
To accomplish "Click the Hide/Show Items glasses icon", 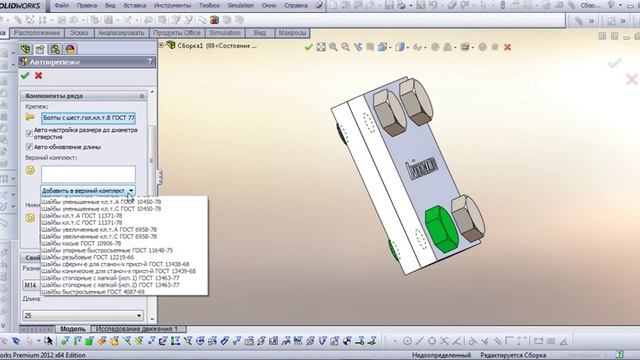I will pos(417,47).
